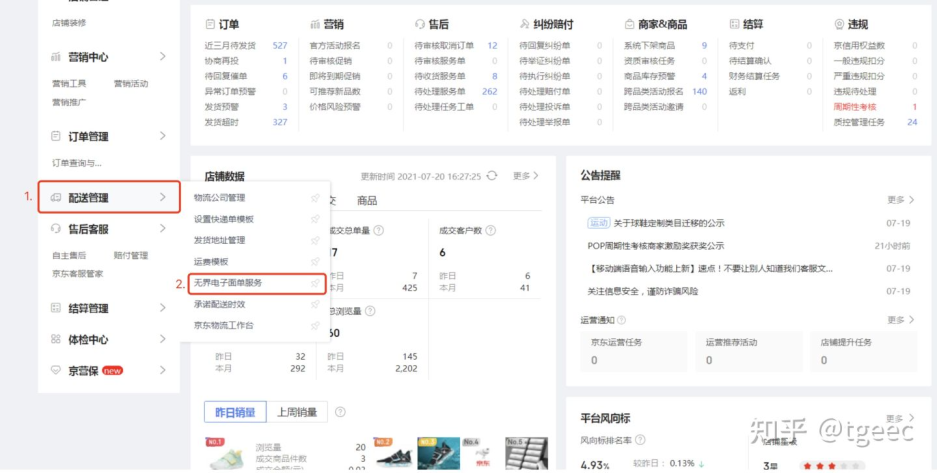This screenshot has height=473, width=937.
Task: Open the POP周期性考核商家激励获奖公示 announcement
Action: pos(655,246)
